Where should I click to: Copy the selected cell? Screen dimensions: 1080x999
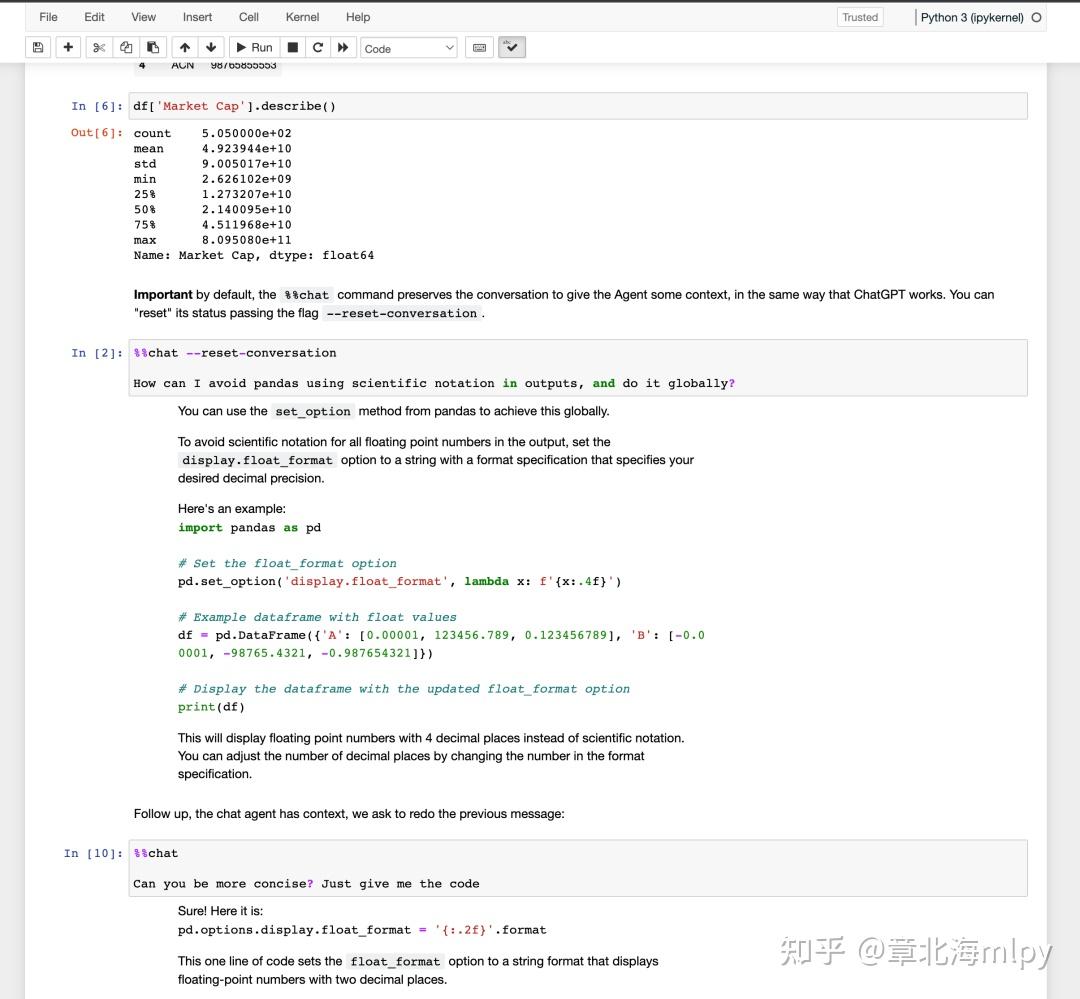point(125,47)
